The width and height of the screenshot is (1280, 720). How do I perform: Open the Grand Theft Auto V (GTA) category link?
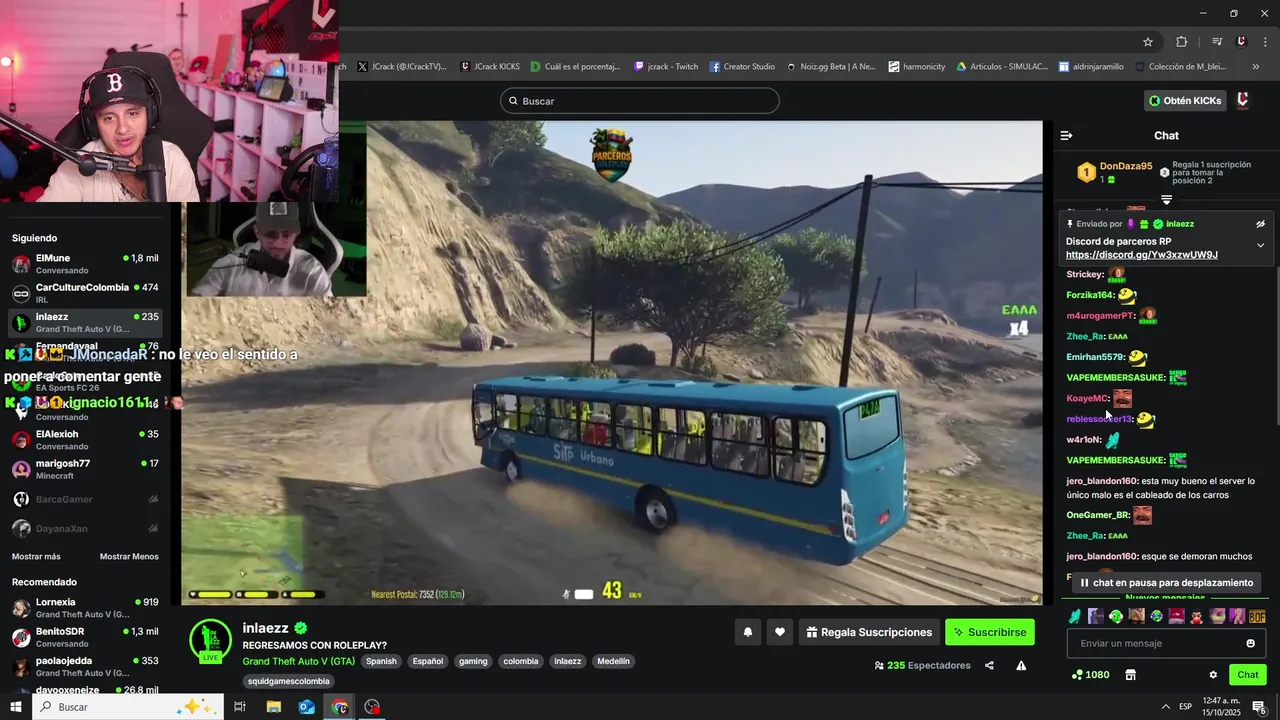tap(298, 661)
